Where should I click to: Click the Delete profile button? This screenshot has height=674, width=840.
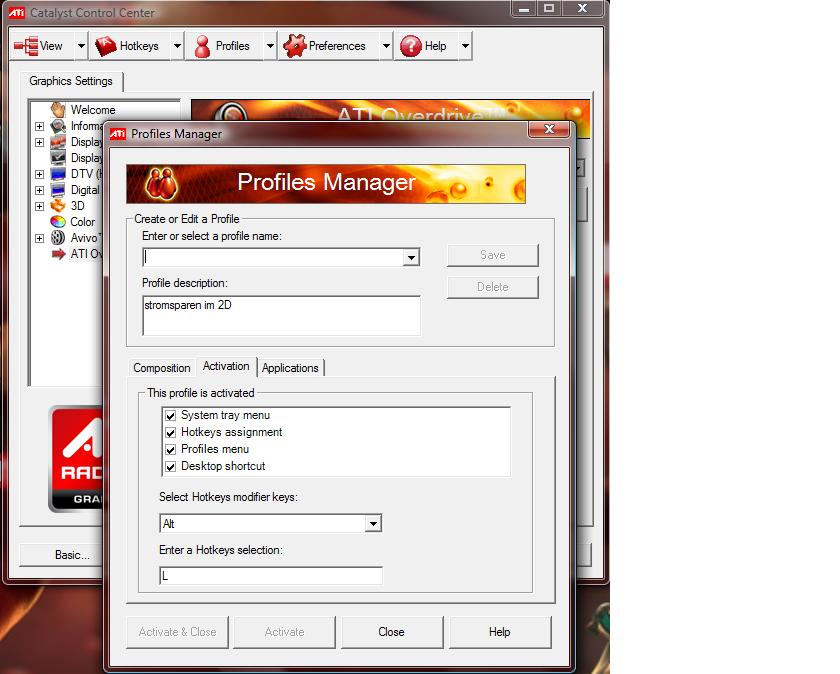tap(493, 287)
